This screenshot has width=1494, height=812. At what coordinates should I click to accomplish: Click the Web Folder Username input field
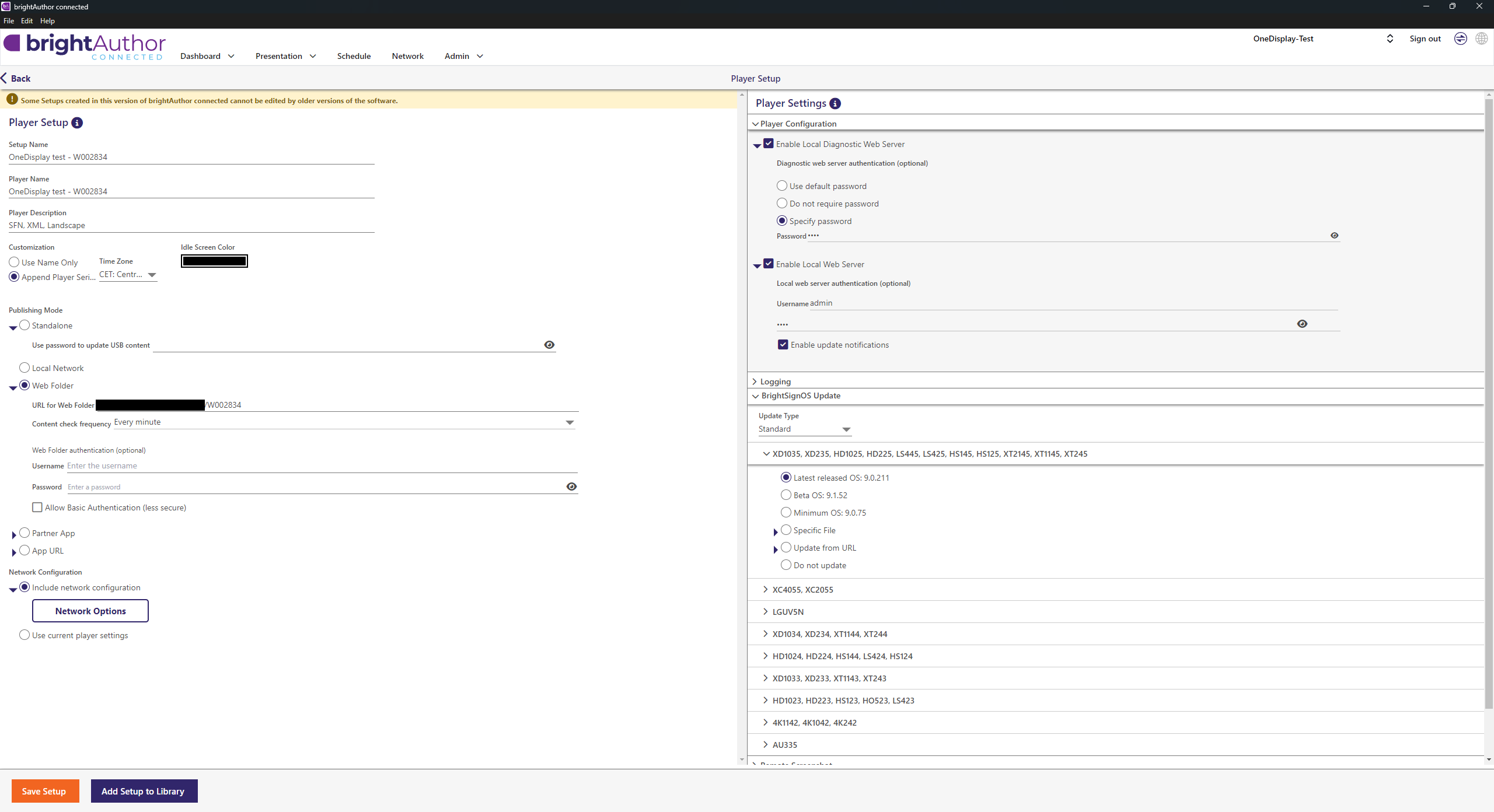(x=321, y=466)
